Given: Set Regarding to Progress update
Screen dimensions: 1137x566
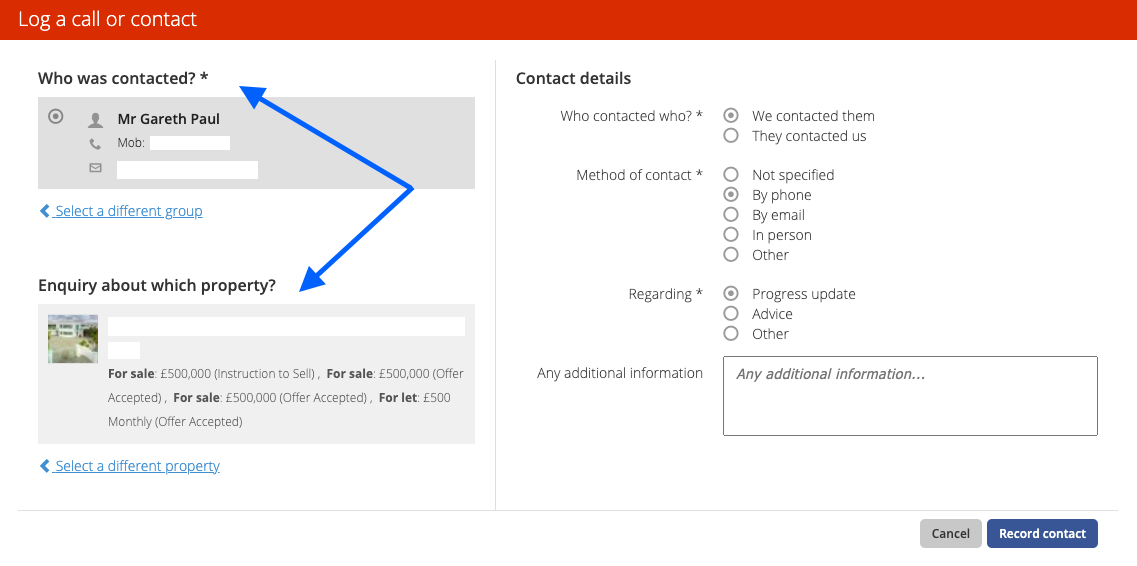Looking at the screenshot, I should [731, 294].
